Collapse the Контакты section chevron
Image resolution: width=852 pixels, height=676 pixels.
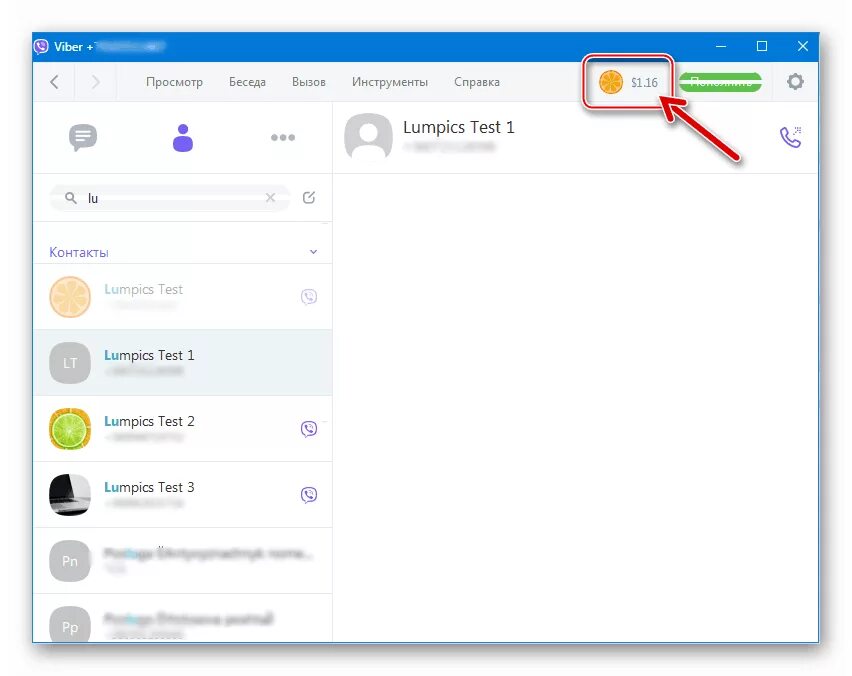(x=314, y=252)
